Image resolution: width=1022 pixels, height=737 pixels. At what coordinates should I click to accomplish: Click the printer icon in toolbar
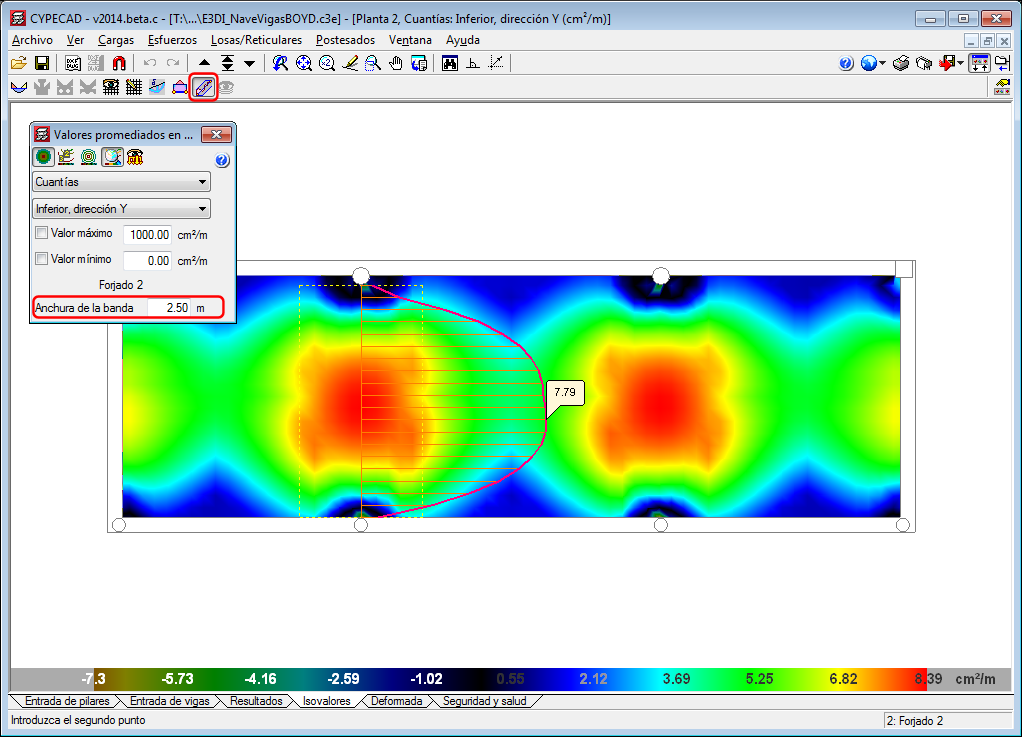pos(901,63)
